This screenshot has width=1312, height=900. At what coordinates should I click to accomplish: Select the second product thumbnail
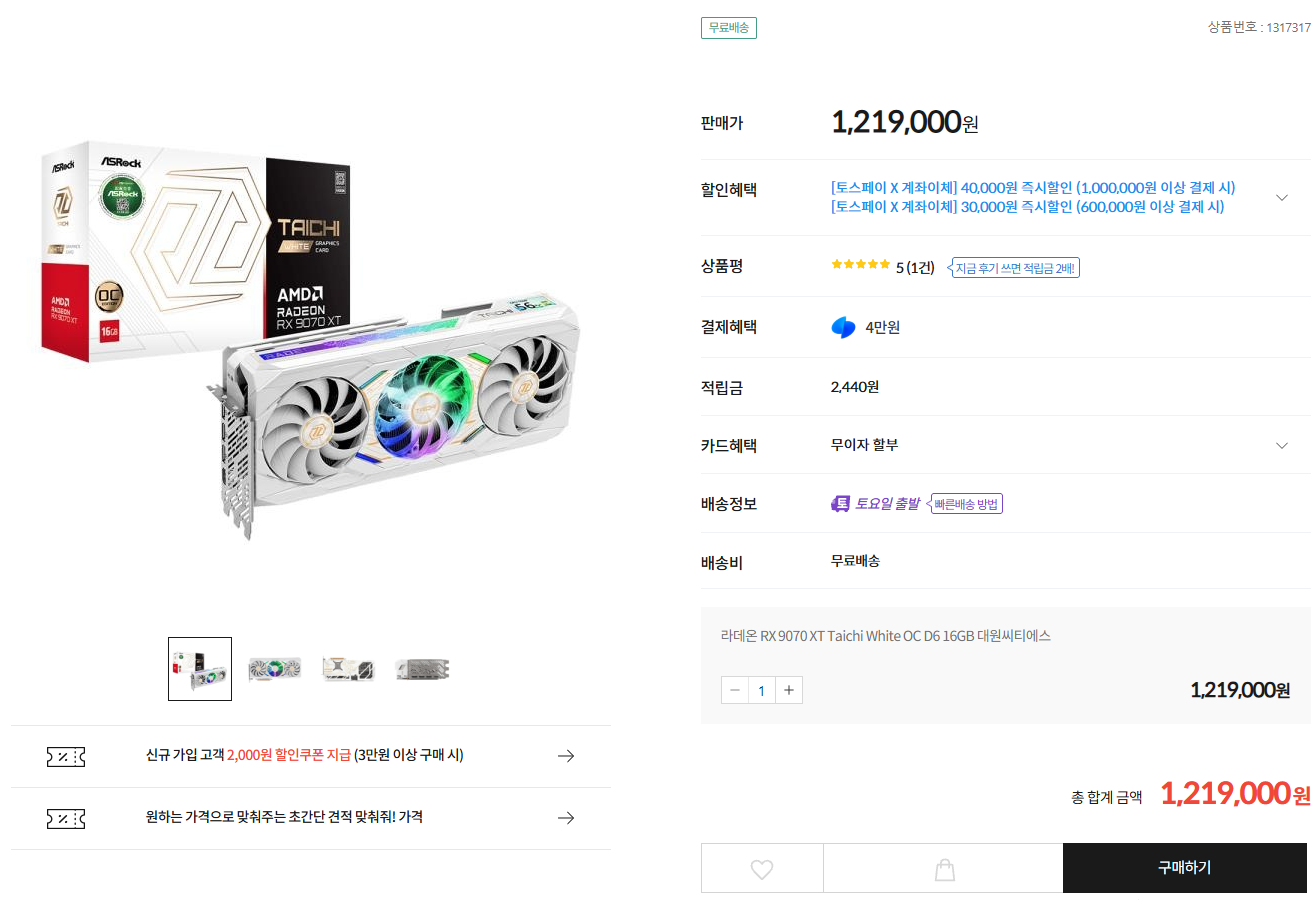tap(273, 668)
